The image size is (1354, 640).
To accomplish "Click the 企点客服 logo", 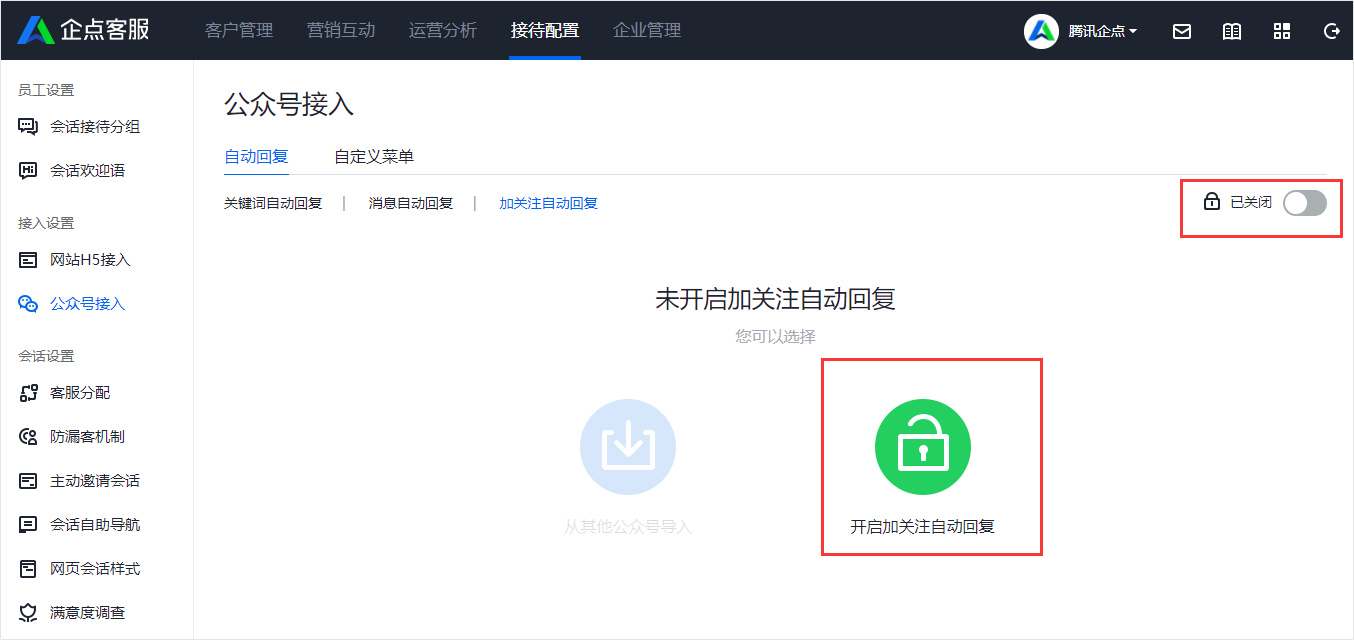I will [x=84, y=30].
